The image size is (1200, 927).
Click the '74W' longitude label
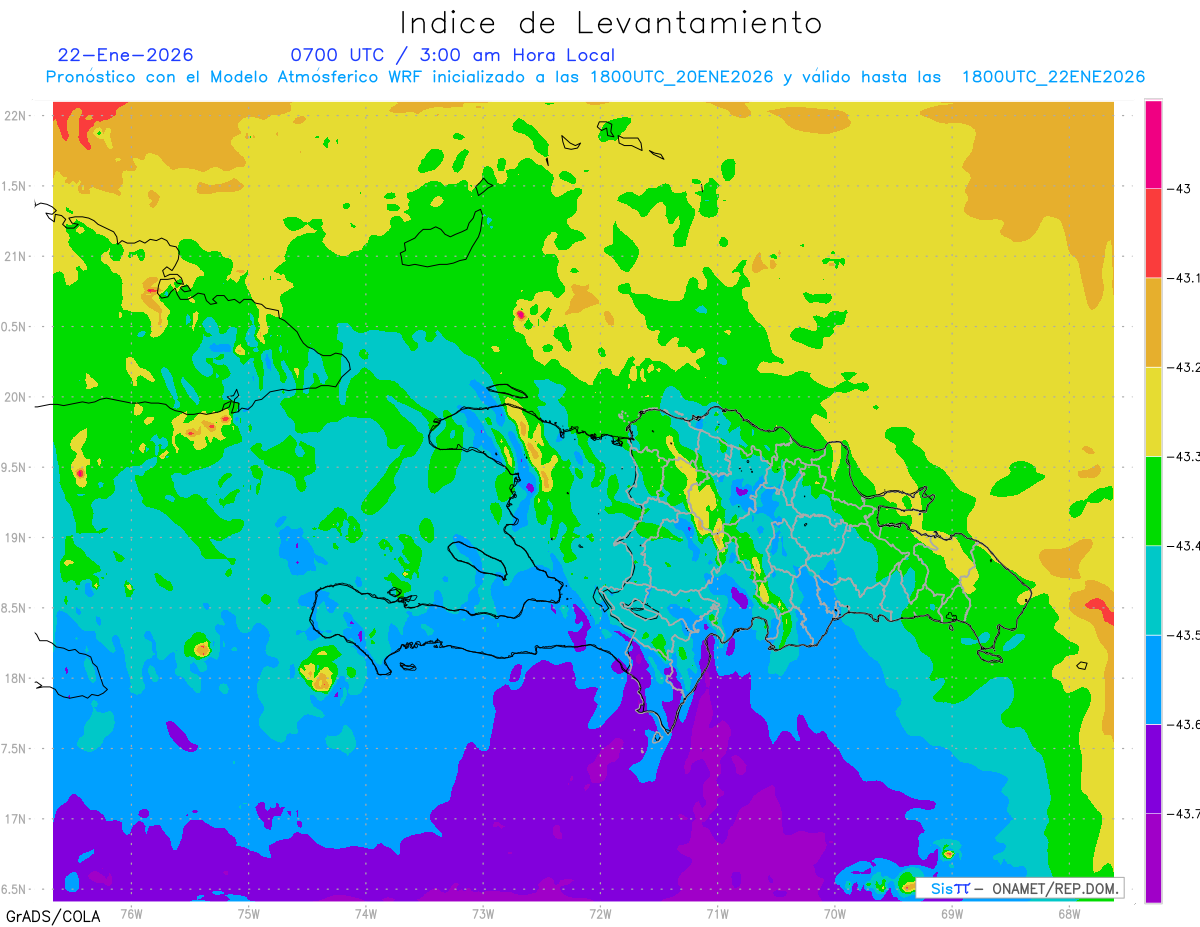click(x=366, y=913)
